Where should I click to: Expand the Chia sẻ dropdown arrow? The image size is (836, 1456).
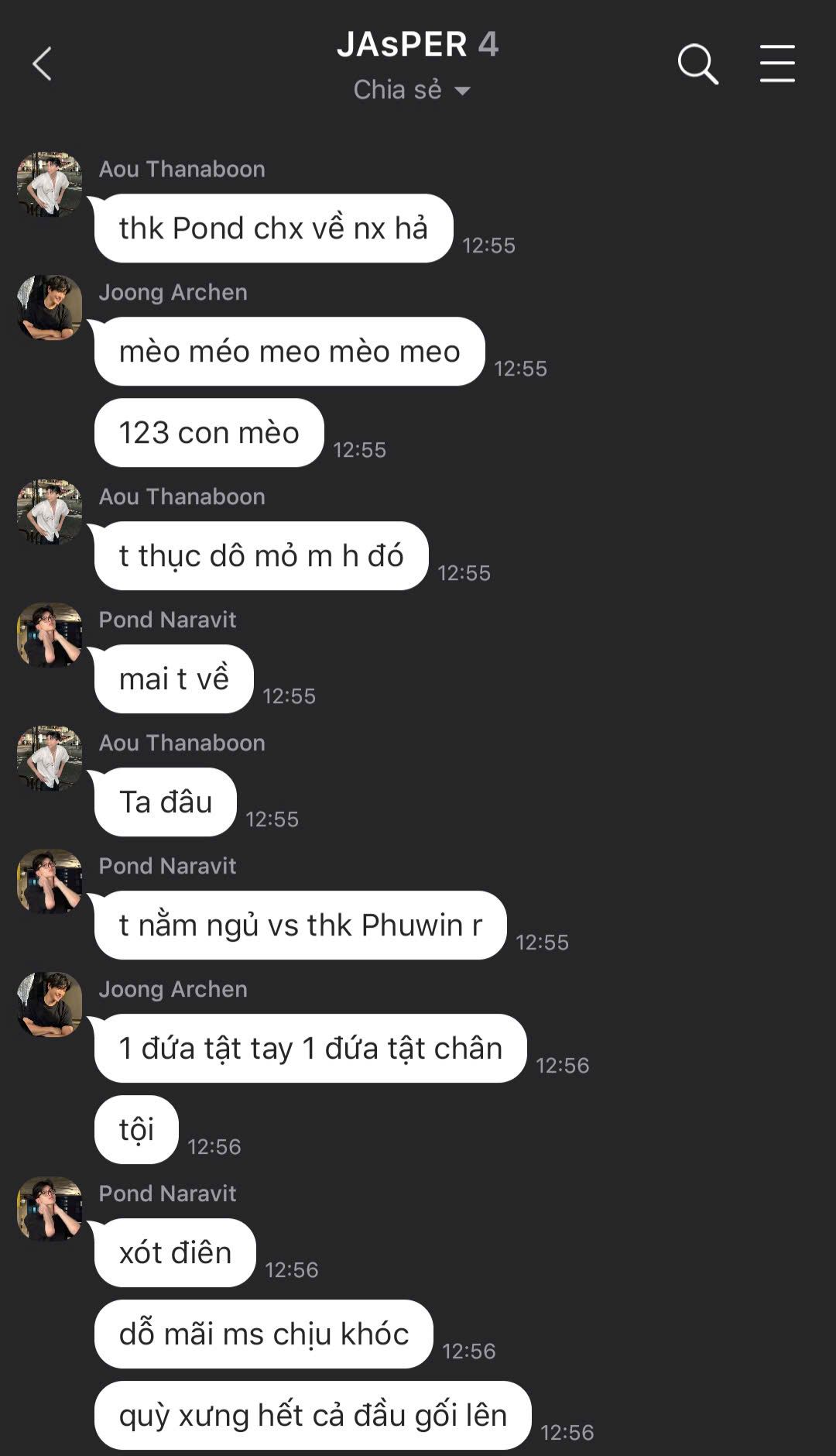click(462, 91)
